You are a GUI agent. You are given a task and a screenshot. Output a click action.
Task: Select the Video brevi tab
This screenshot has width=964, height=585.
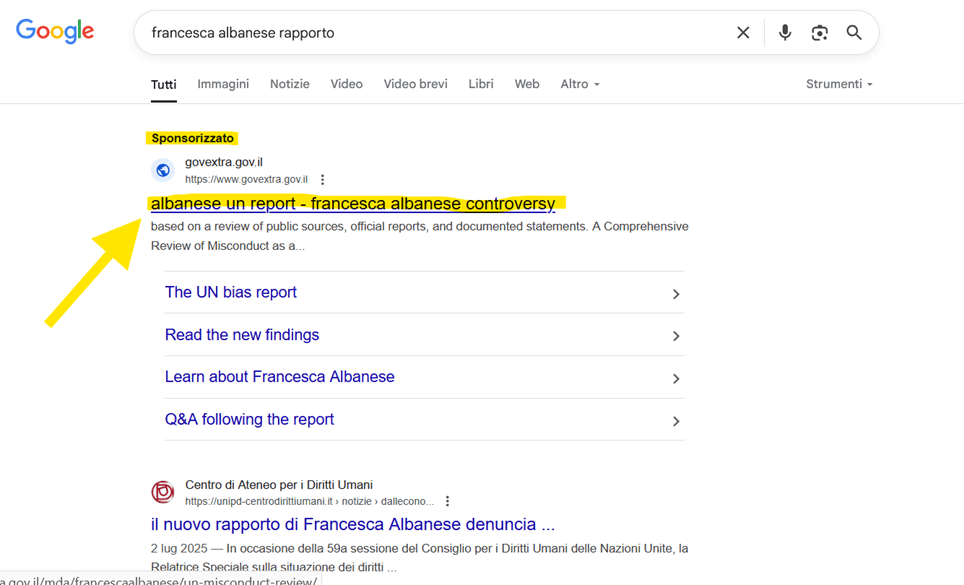415,84
